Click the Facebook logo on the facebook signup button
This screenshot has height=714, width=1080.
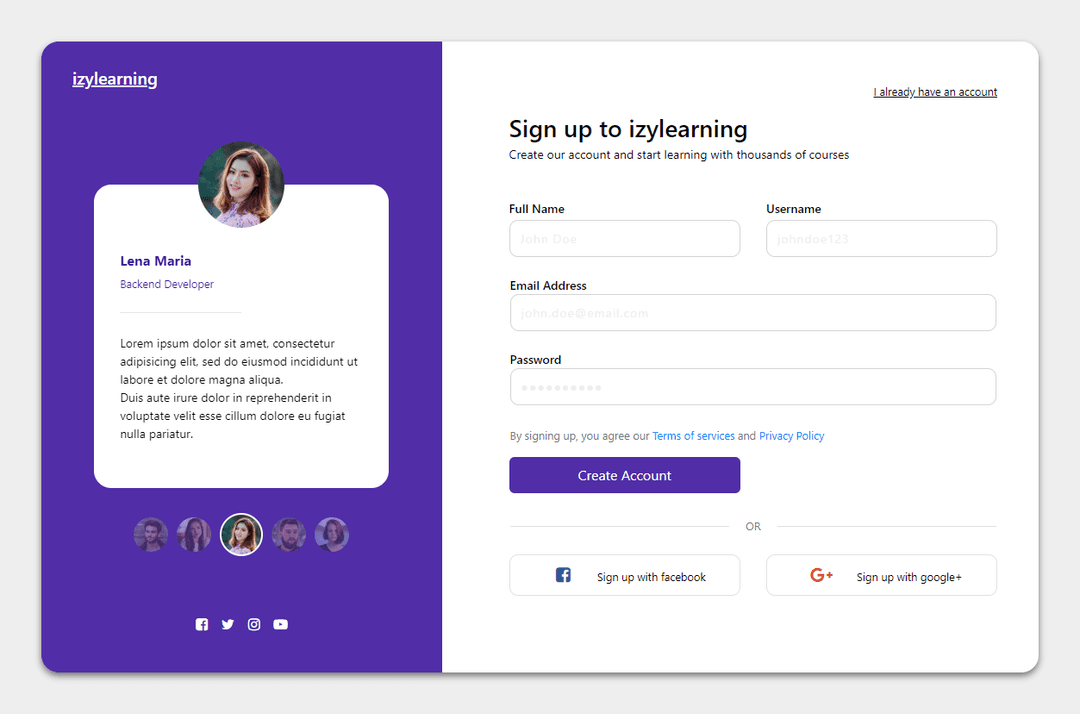pyautogui.click(x=562, y=574)
